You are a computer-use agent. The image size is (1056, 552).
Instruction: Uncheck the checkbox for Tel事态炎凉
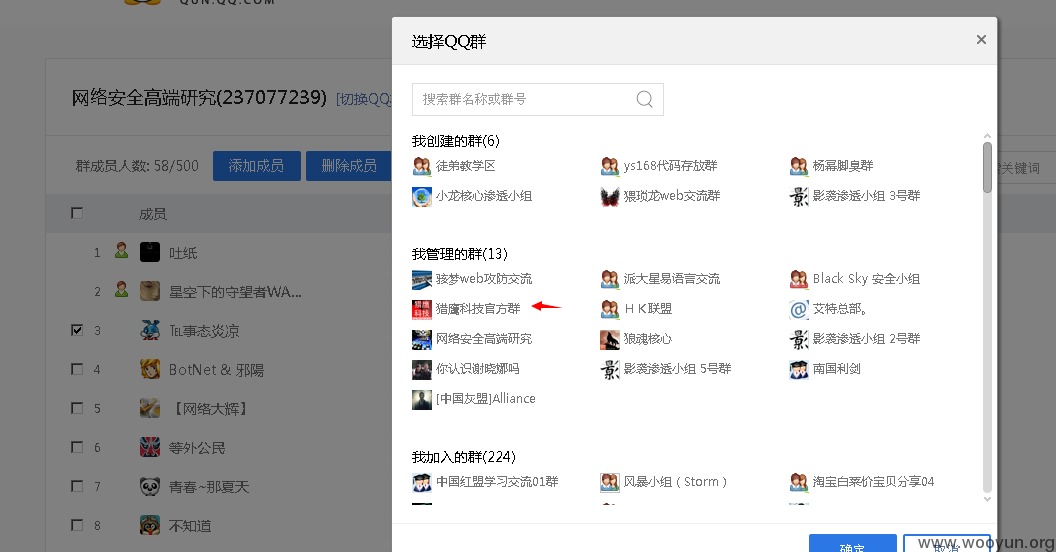point(77,330)
